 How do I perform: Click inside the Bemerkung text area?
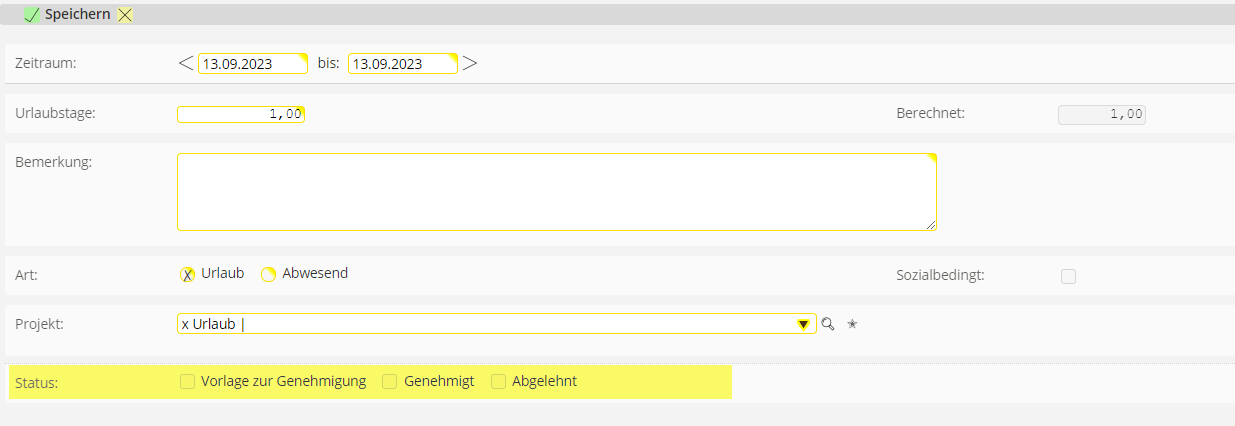[x=556, y=192]
